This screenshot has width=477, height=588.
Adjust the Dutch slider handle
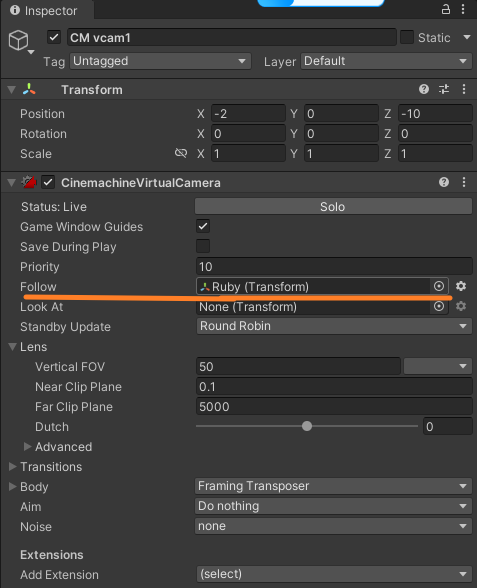[307, 426]
